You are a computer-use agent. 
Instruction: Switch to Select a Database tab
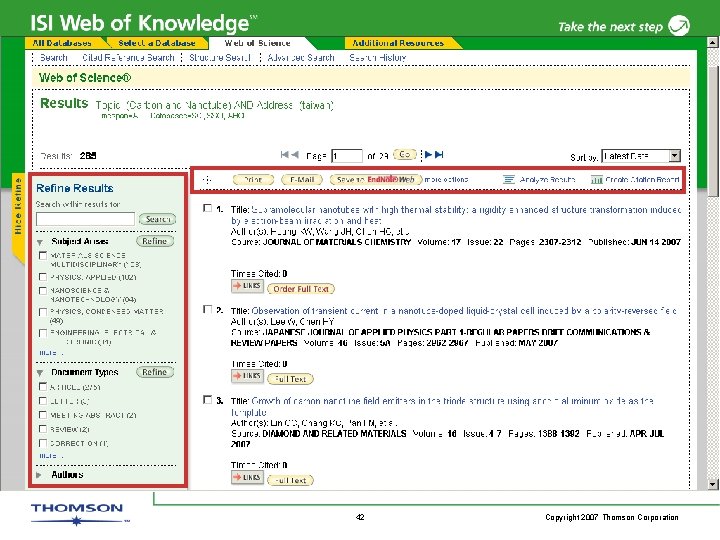(157, 43)
